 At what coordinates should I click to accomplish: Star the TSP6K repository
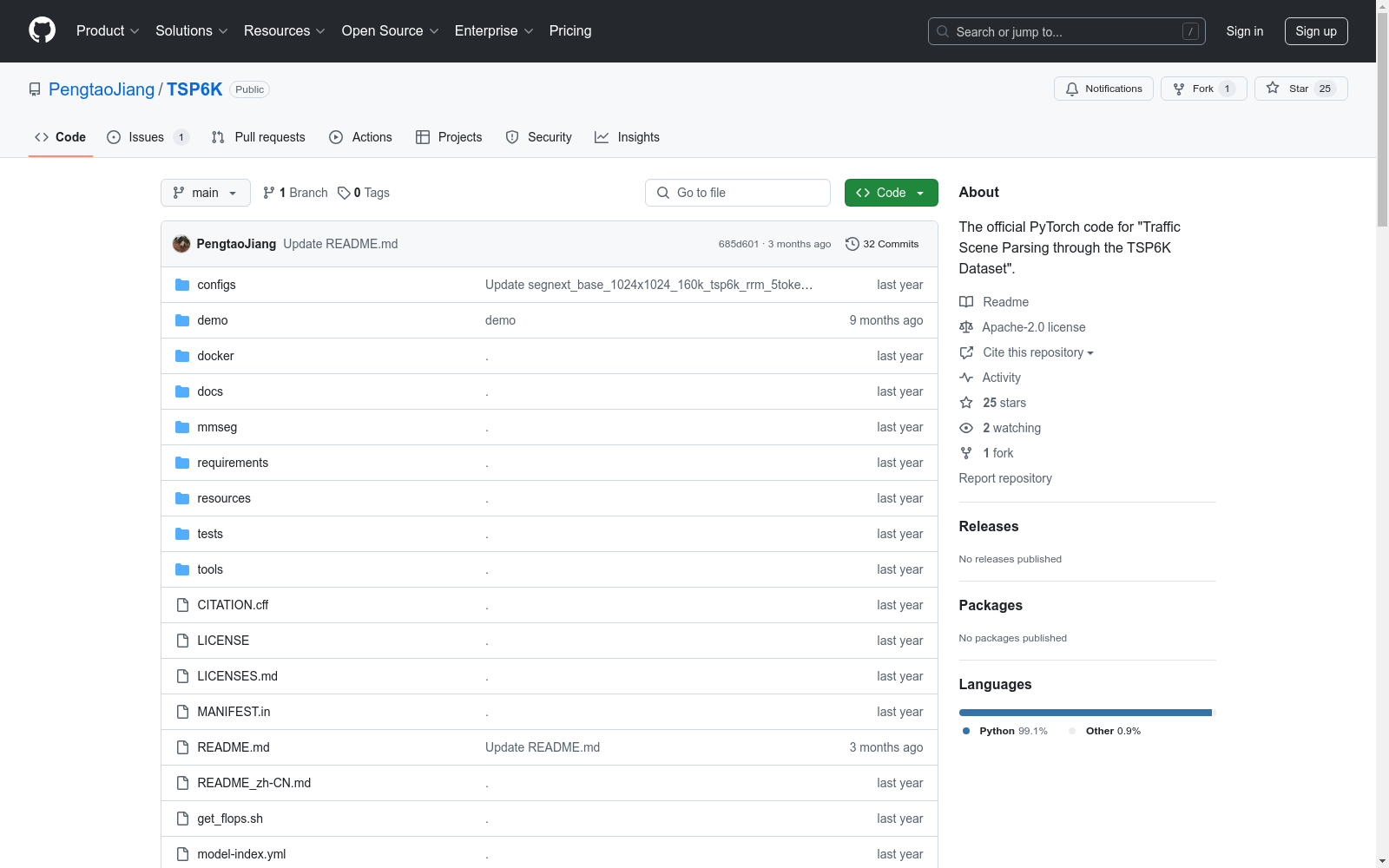coord(1300,89)
